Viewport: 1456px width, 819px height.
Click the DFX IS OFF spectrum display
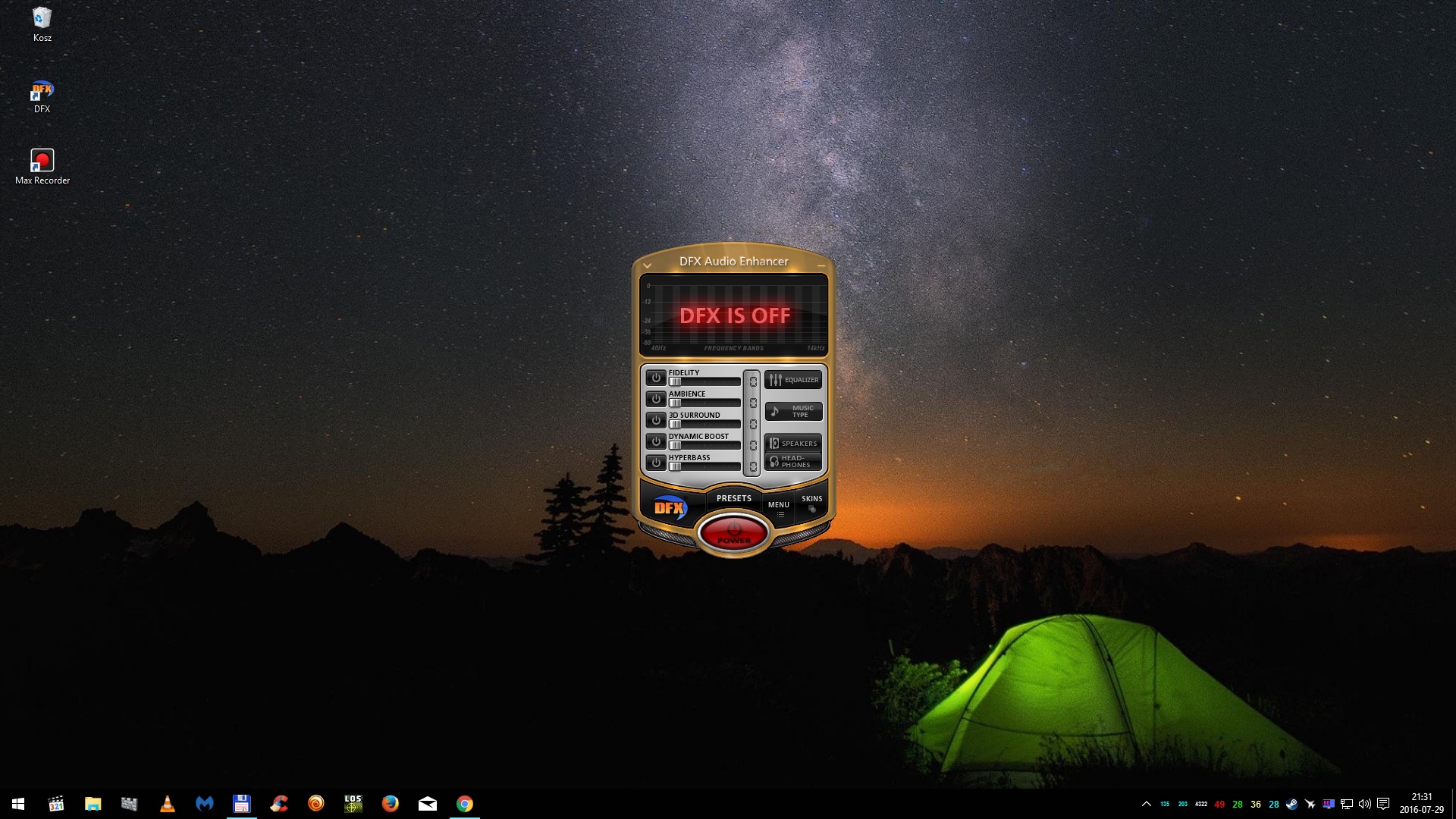pos(733,315)
